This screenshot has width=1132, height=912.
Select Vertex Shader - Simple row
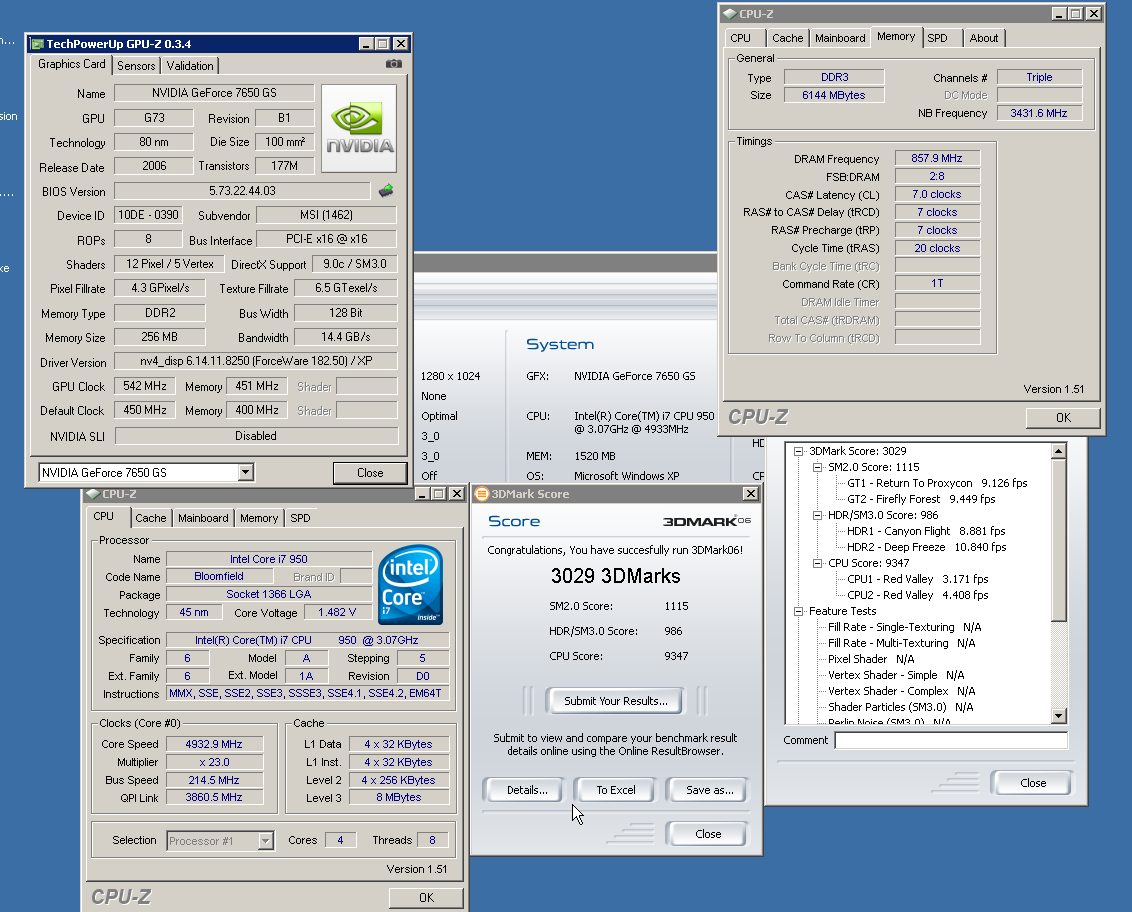coord(896,675)
